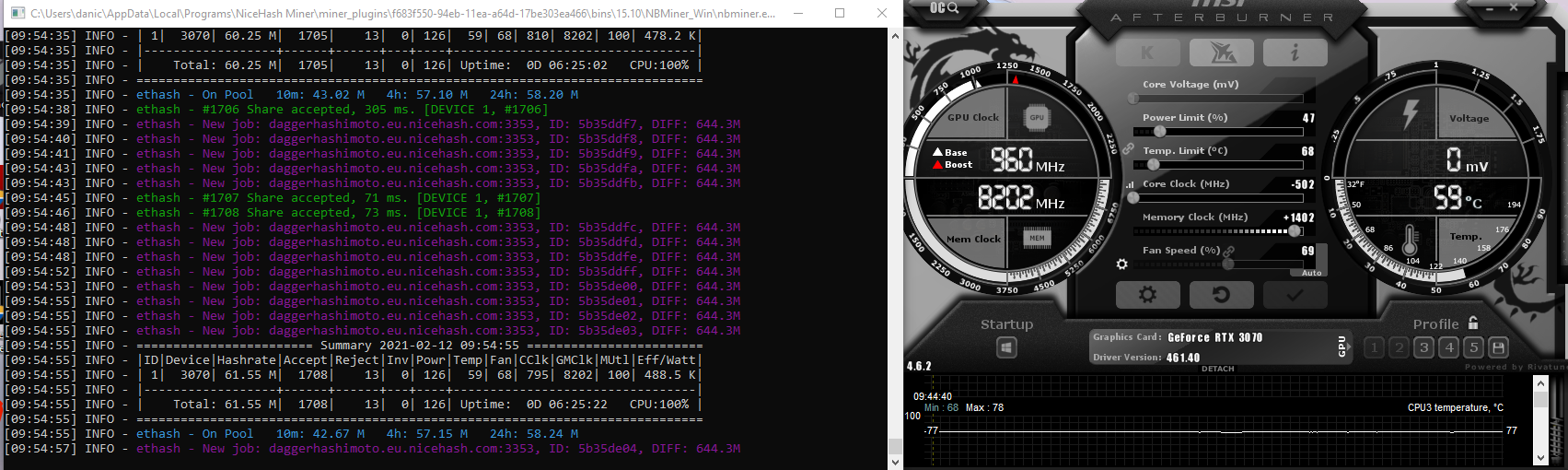The image size is (1568, 470).
Task: Apply settings with checkmark button
Action: coord(1295,295)
